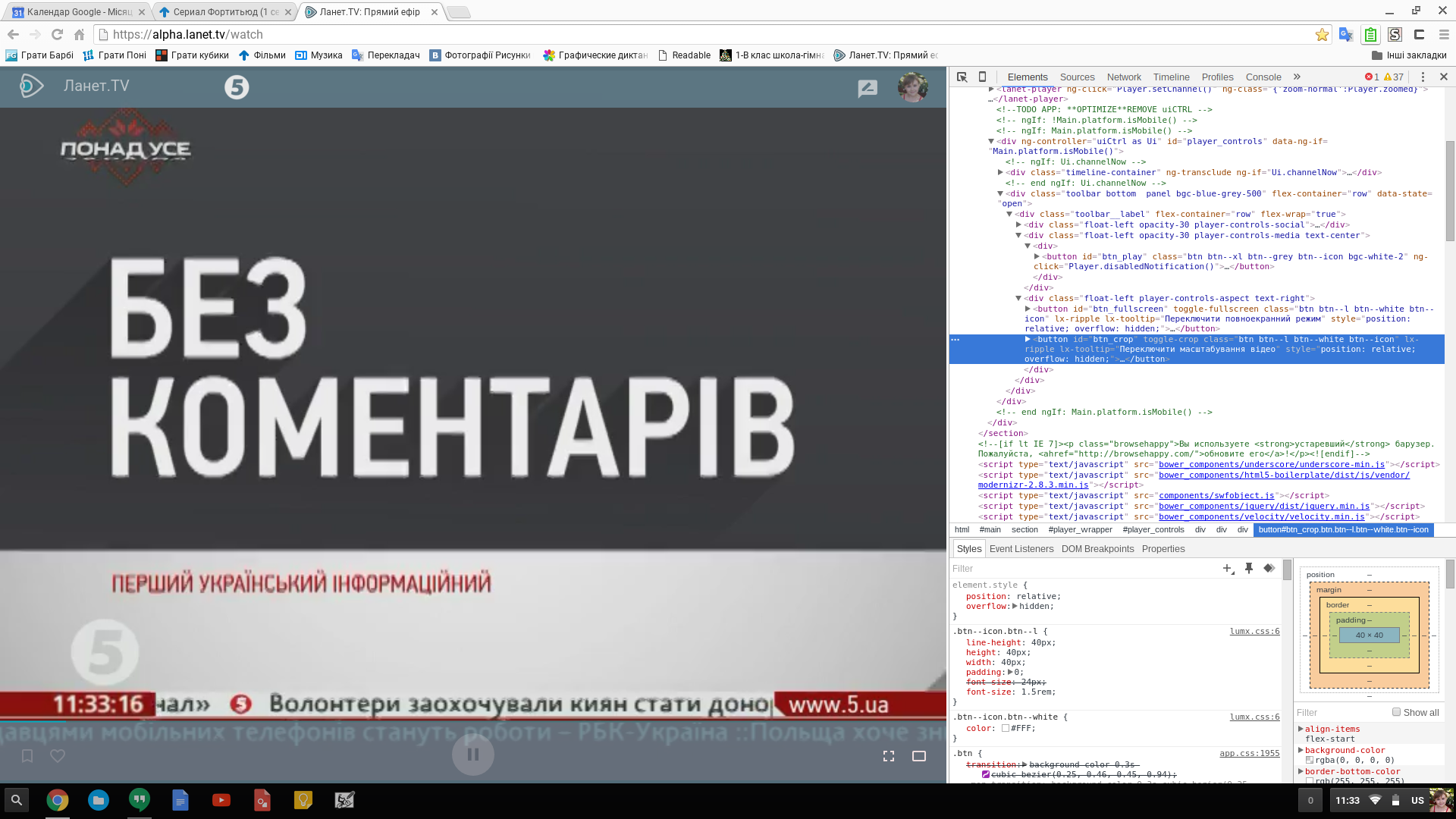
Task: Expand the timeline-container div node
Action: coord(1000,173)
